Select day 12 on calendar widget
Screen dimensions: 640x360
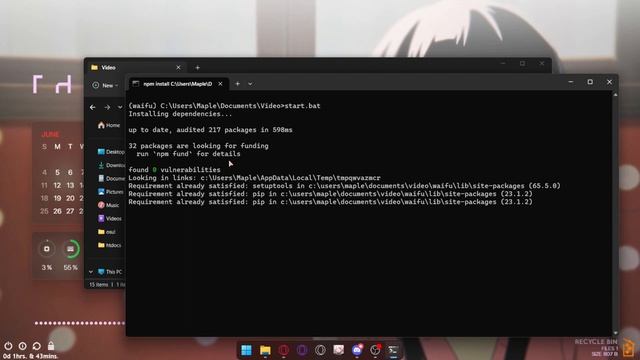coord(57,185)
